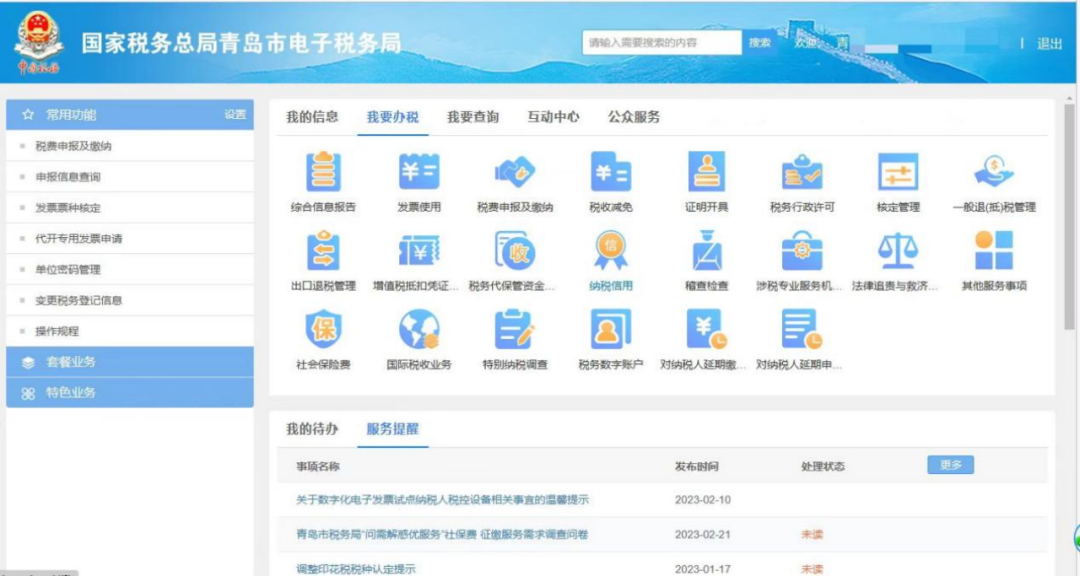Image resolution: width=1080 pixels, height=576 pixels.
Task: Open the 综合信息报告 icon
Action: pyautogui.click(x=323, y=172)
